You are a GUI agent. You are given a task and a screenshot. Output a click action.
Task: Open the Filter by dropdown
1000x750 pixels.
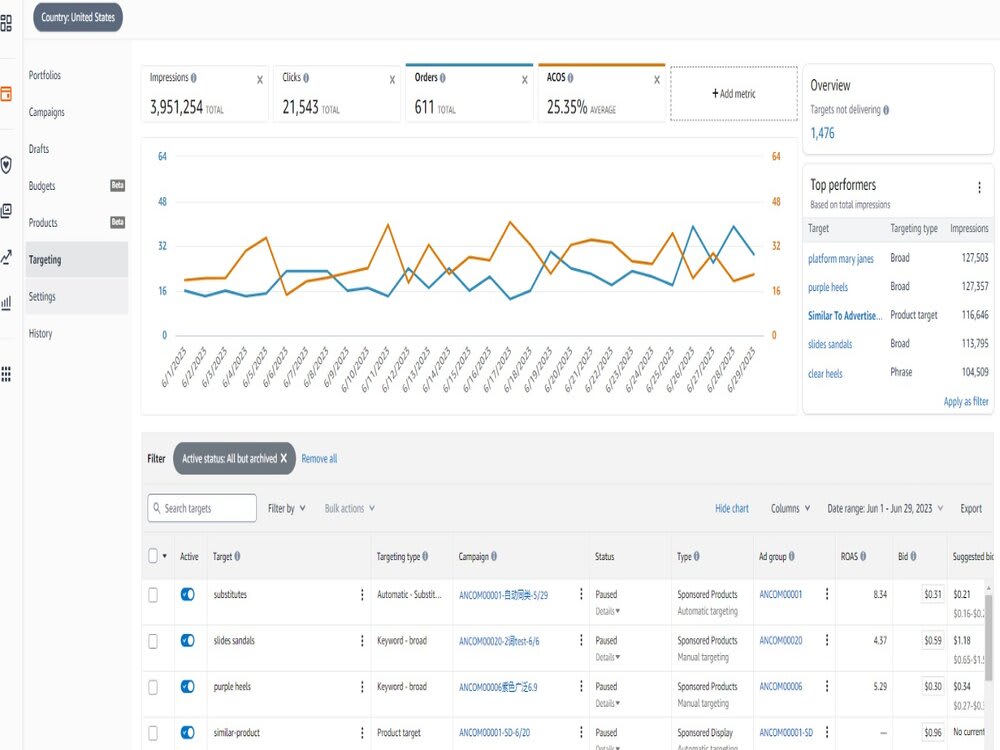point(286,508)
